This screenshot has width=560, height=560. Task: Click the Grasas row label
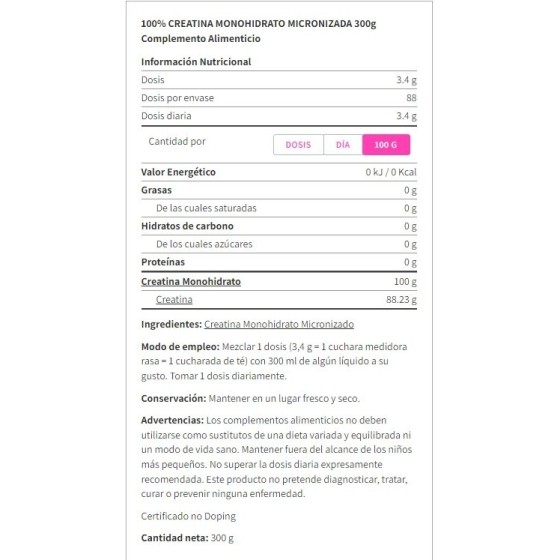tap(156, 190)
